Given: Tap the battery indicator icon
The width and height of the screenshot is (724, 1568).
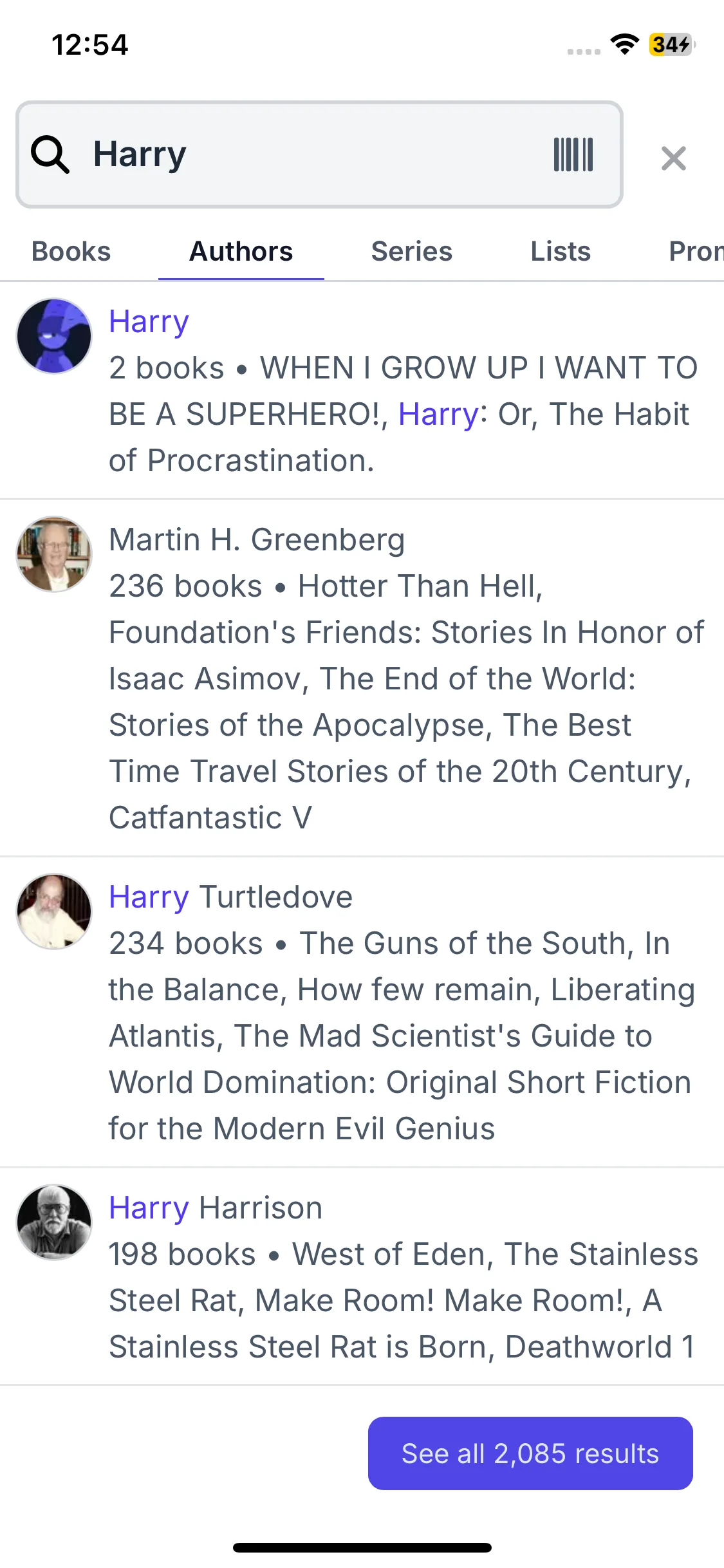Looking at the screenshot, I should click(671, 44).
